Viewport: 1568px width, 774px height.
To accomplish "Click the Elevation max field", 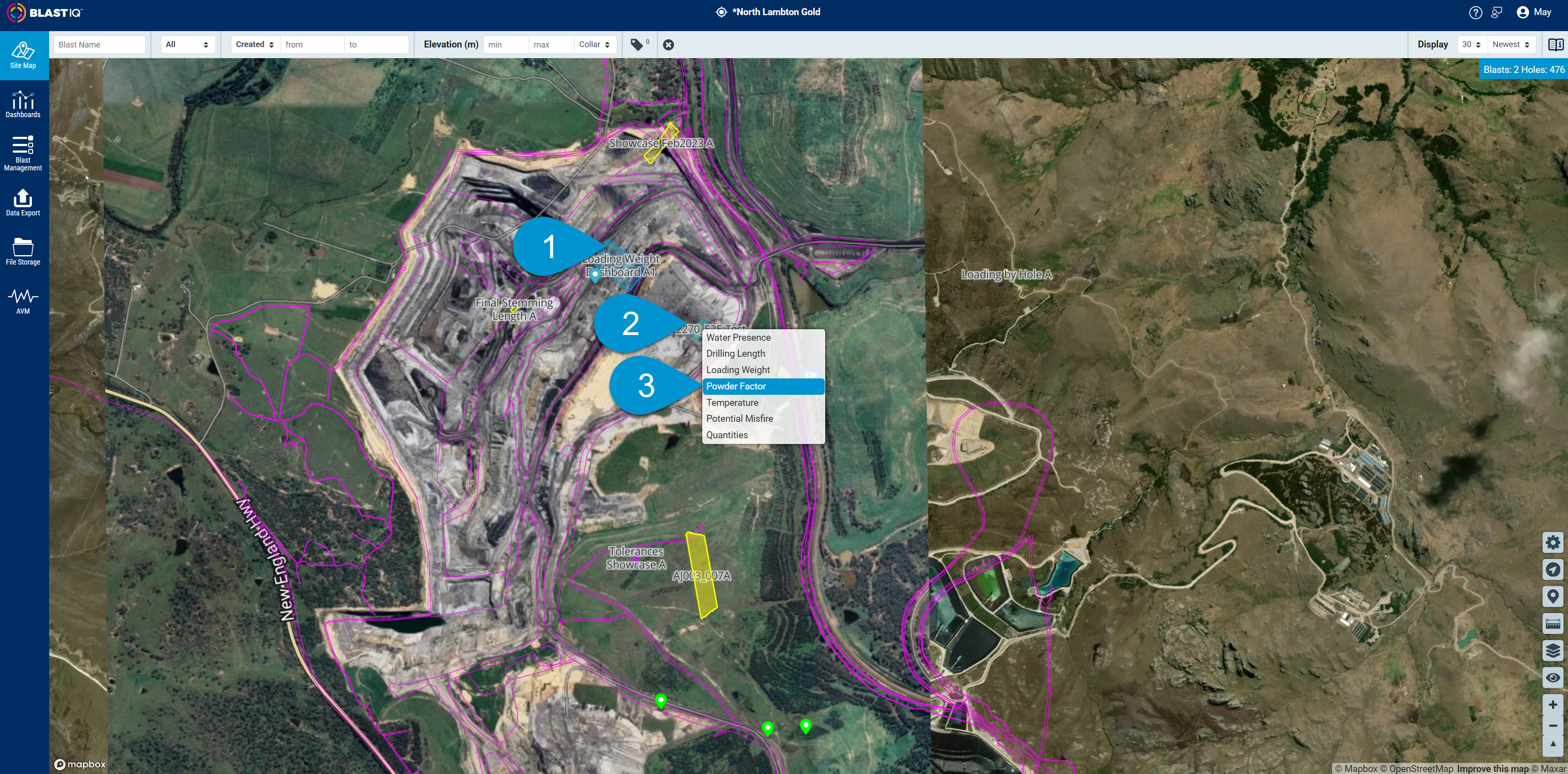I will point(552,44).
